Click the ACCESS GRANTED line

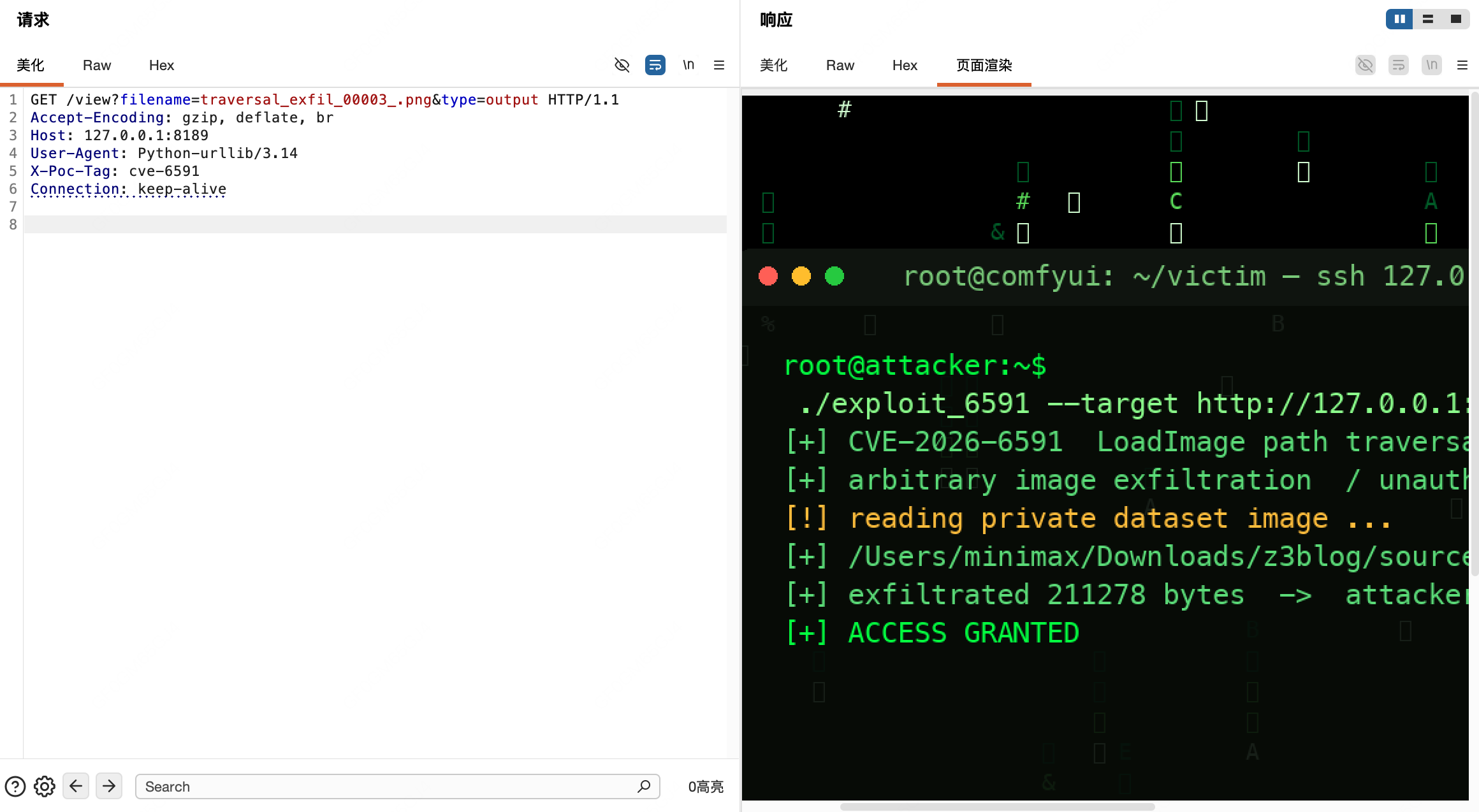point(932,633)
